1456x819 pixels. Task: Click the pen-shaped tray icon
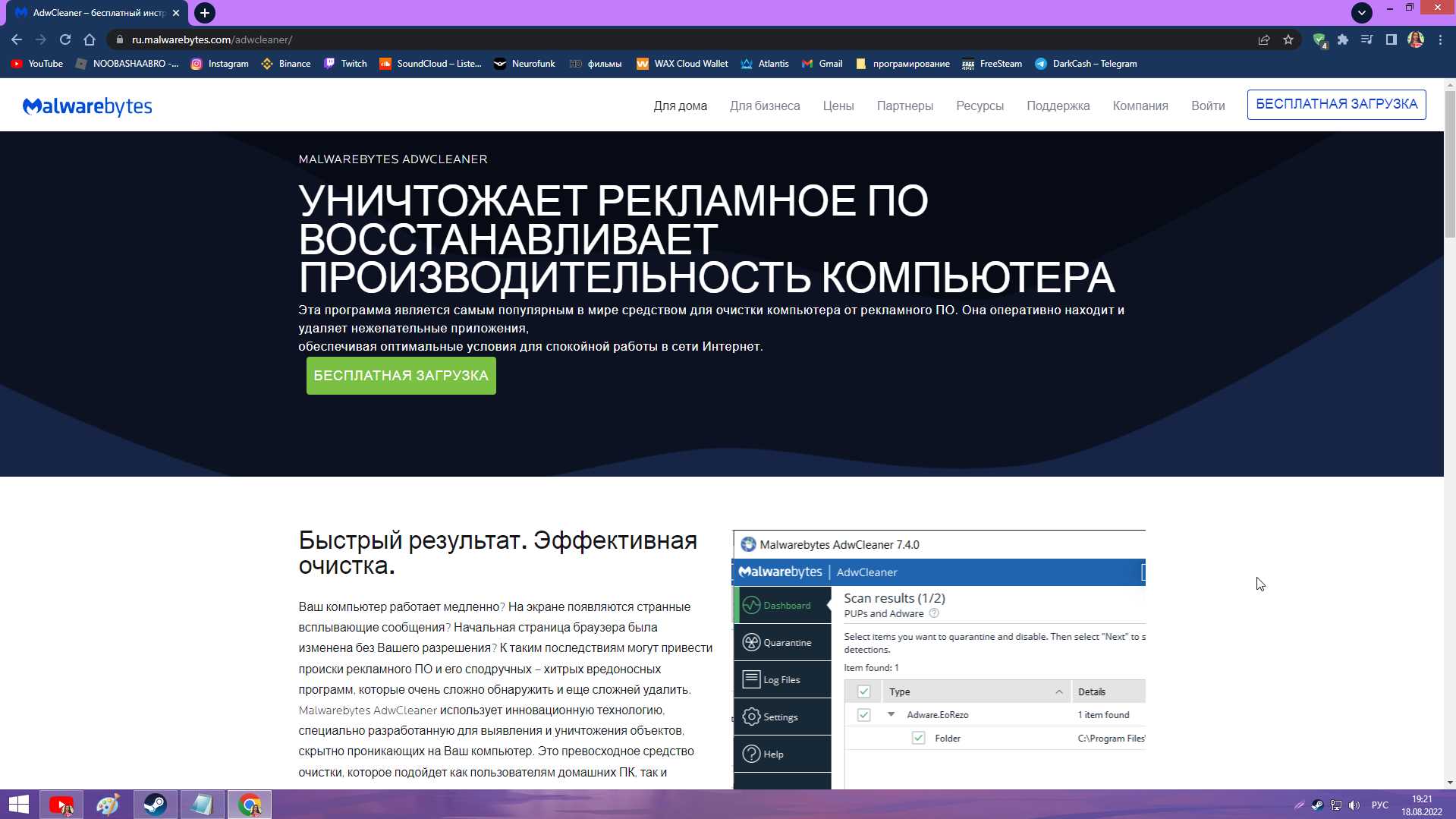(x=1299, y=805)
